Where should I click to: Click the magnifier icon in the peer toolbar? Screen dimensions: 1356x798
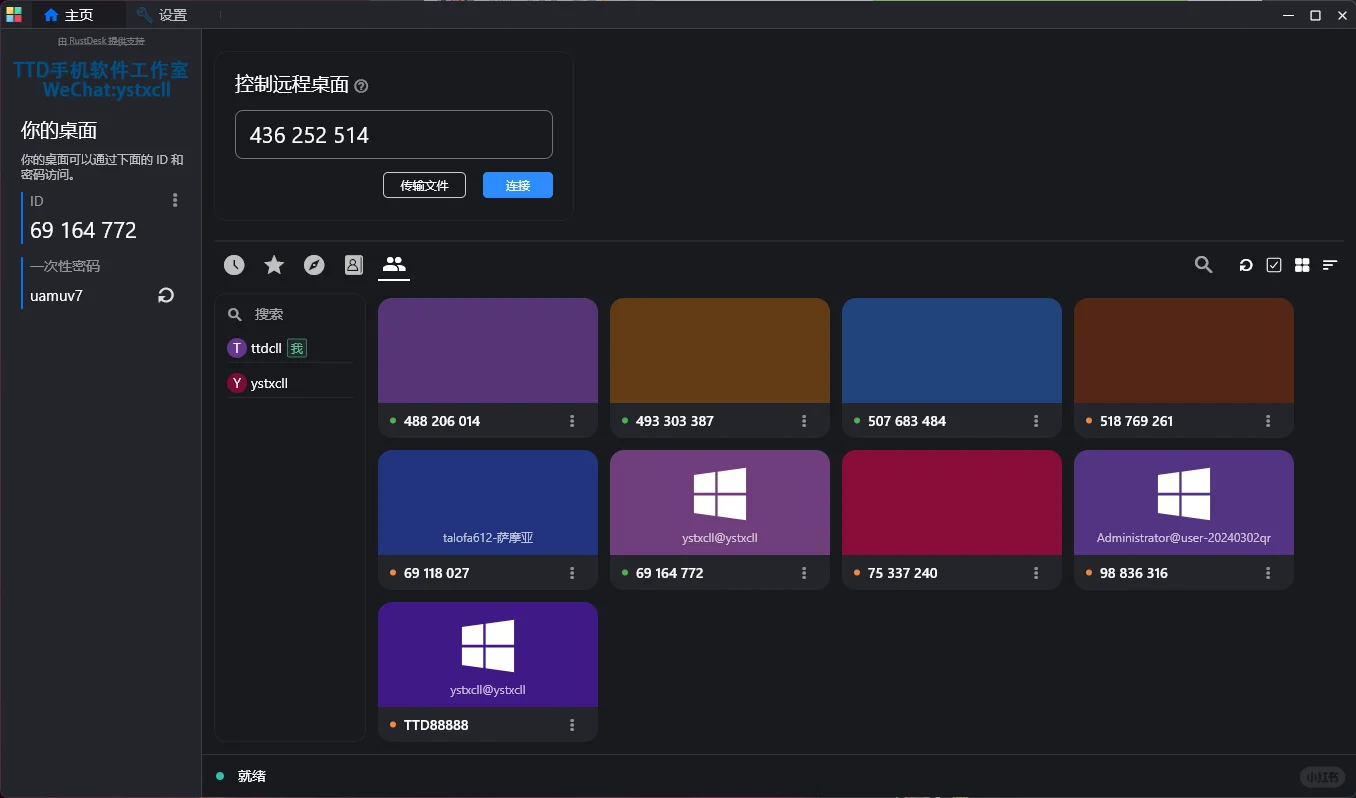1204,265
